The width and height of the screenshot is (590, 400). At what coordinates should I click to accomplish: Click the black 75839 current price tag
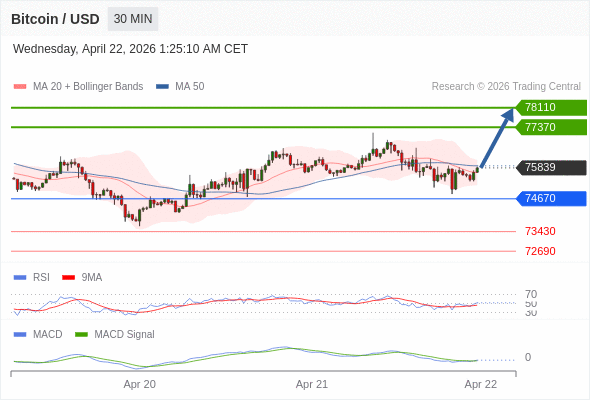(551, 167)
